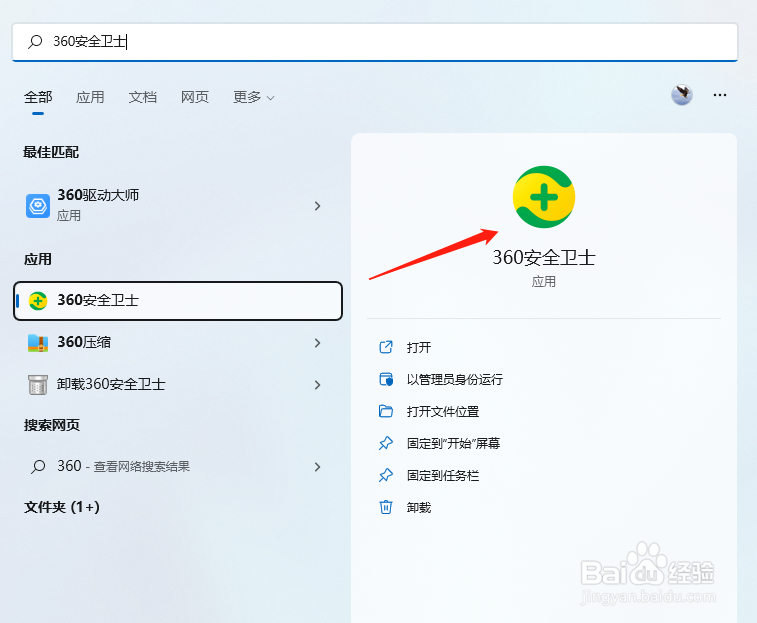Open the three-dot options menu
This screenshot has height=623, width=757.
(x=720, y=95)
